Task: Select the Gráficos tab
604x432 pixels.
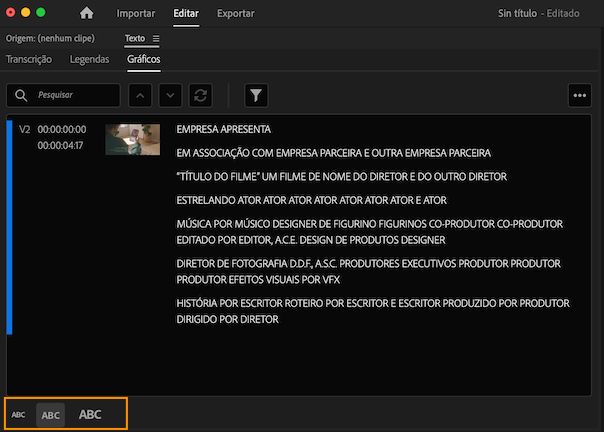Action: pyautogui.click(x=144, y=59)
